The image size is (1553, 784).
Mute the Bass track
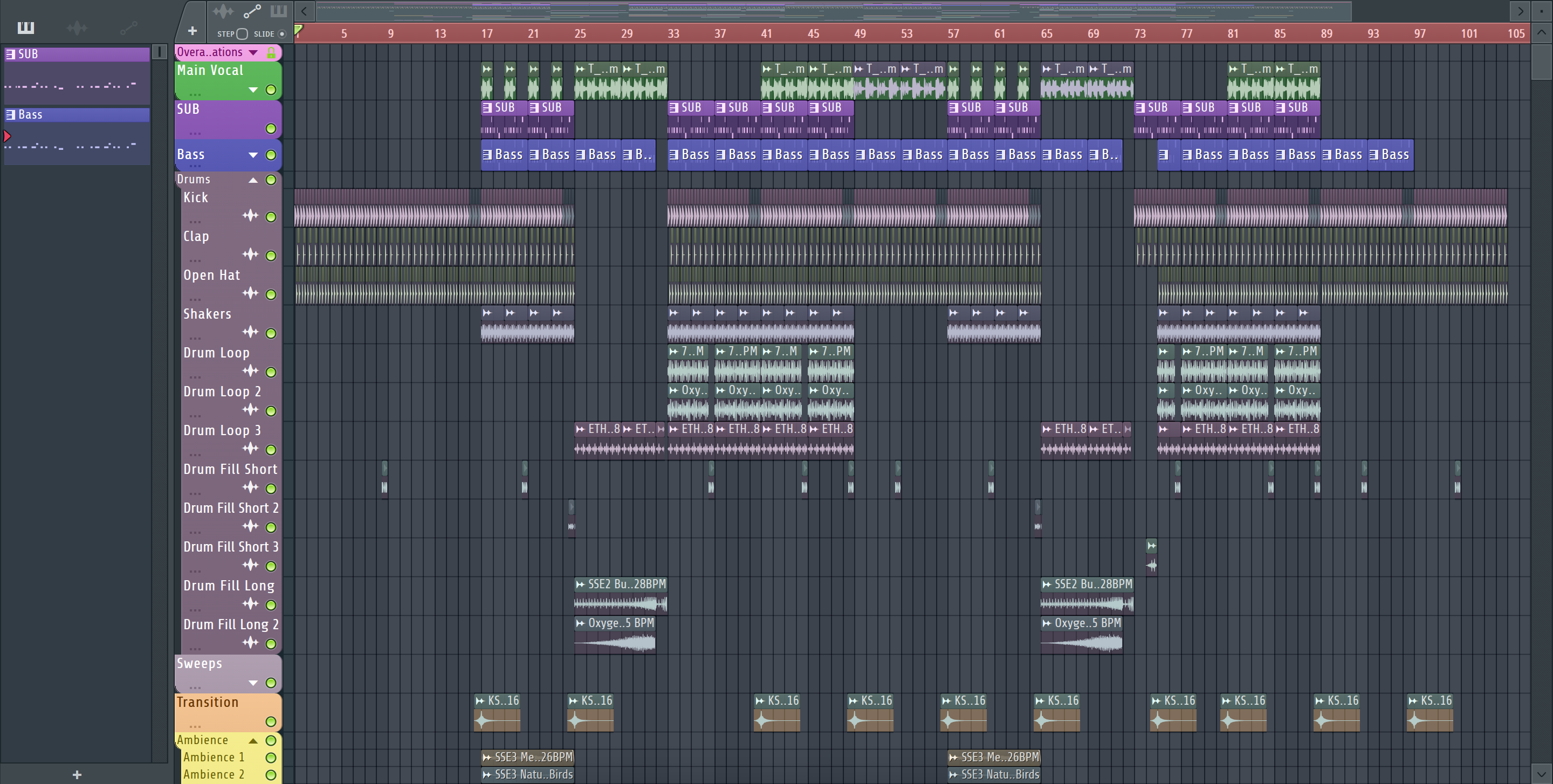click(x=271, y=155)
